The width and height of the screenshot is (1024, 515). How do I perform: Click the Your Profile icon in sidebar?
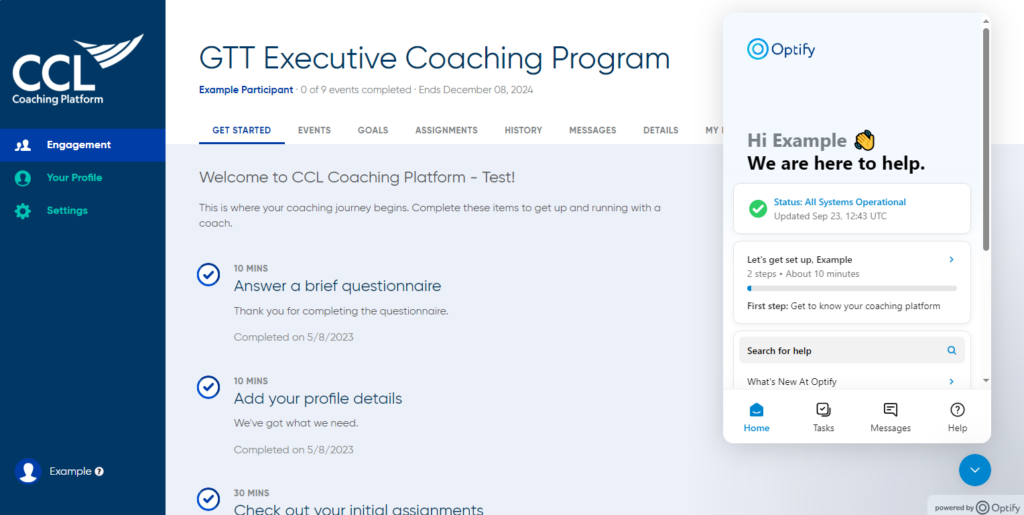[23, 178]
